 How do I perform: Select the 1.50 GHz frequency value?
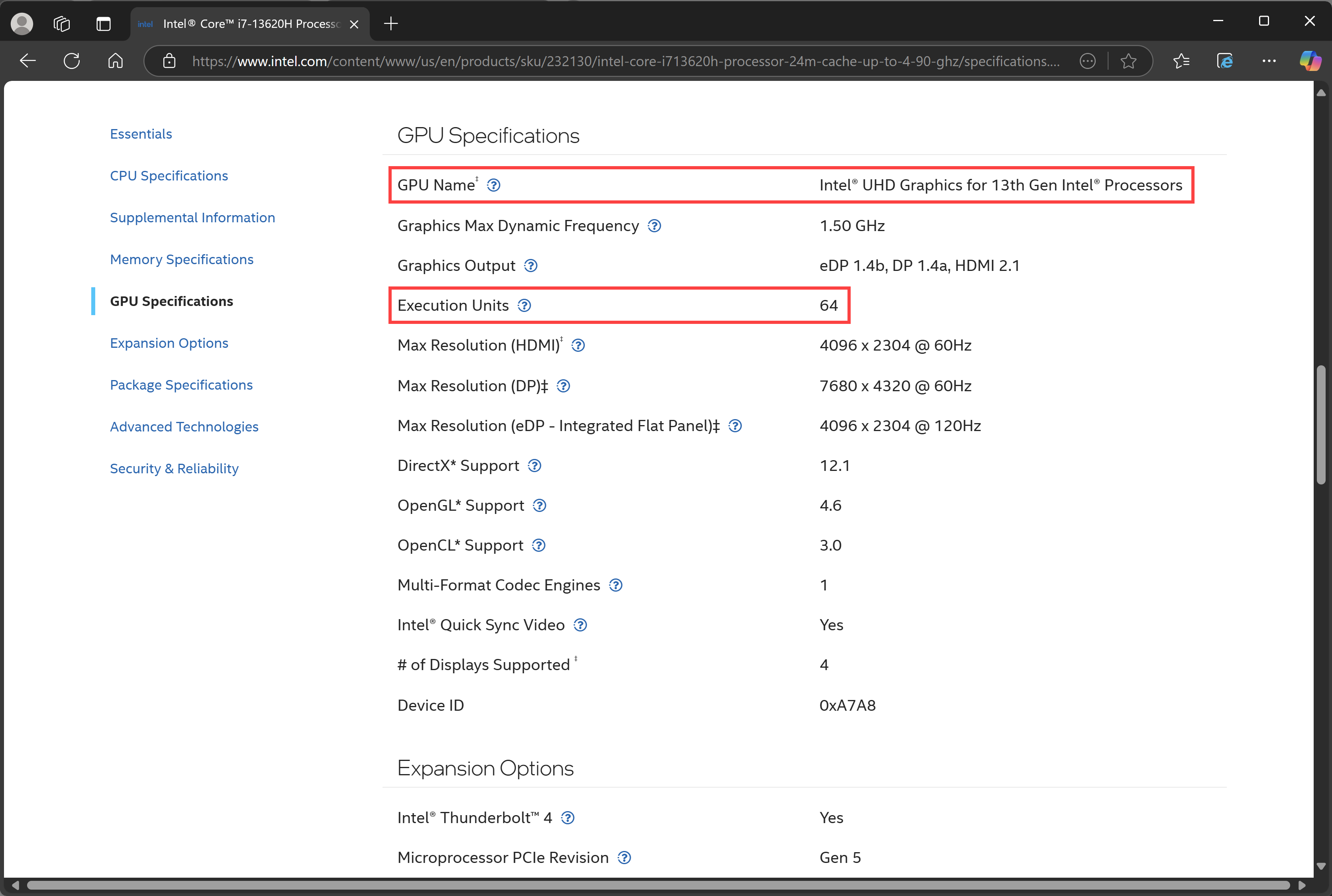[x=852, y=226]
